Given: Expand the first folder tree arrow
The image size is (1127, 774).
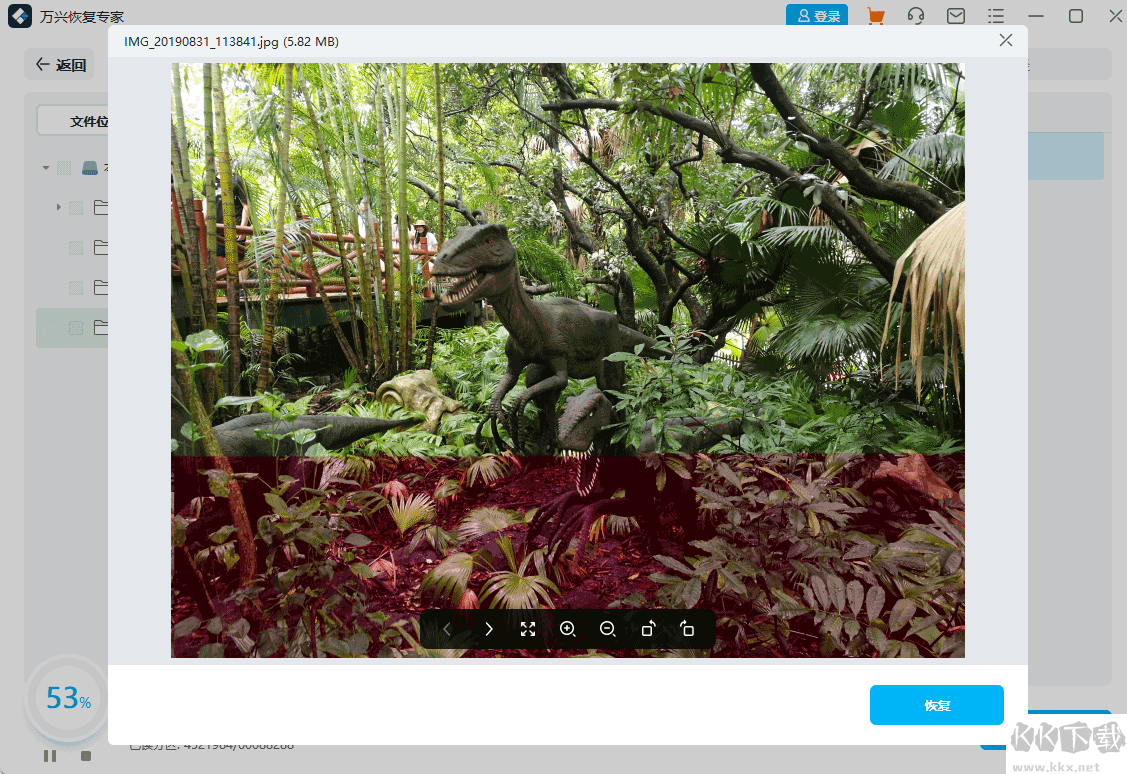Looking at the screenshot, I should point(58,207).
